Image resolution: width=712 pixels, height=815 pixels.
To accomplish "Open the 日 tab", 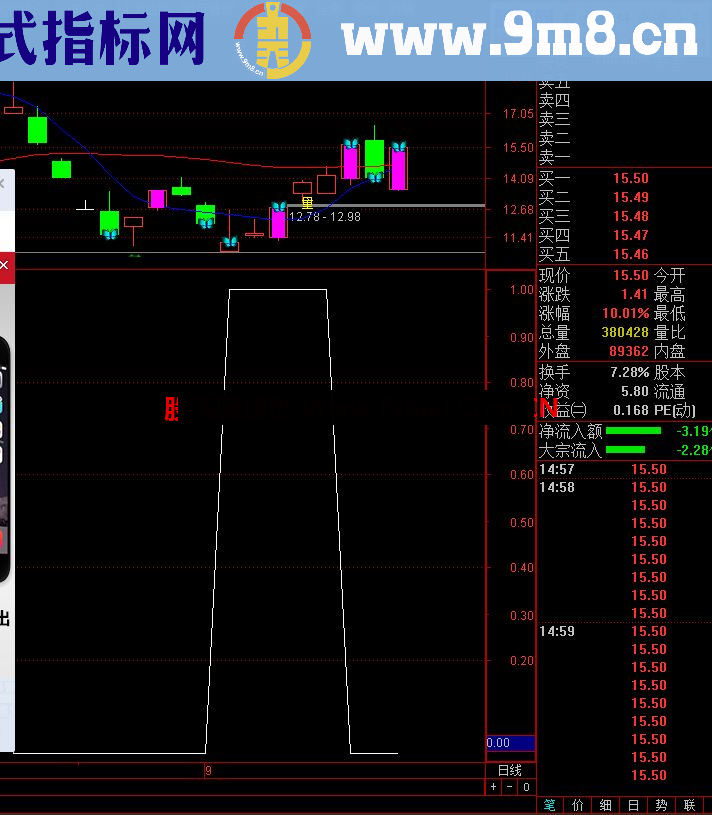I will coord(634,805).
